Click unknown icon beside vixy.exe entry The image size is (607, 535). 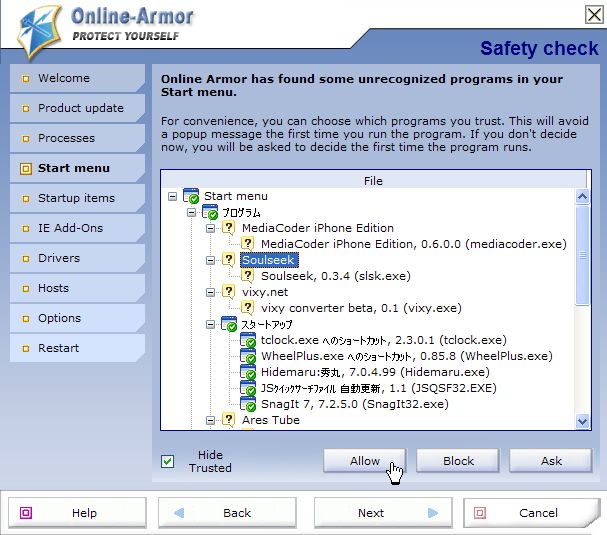coord(247,308)
